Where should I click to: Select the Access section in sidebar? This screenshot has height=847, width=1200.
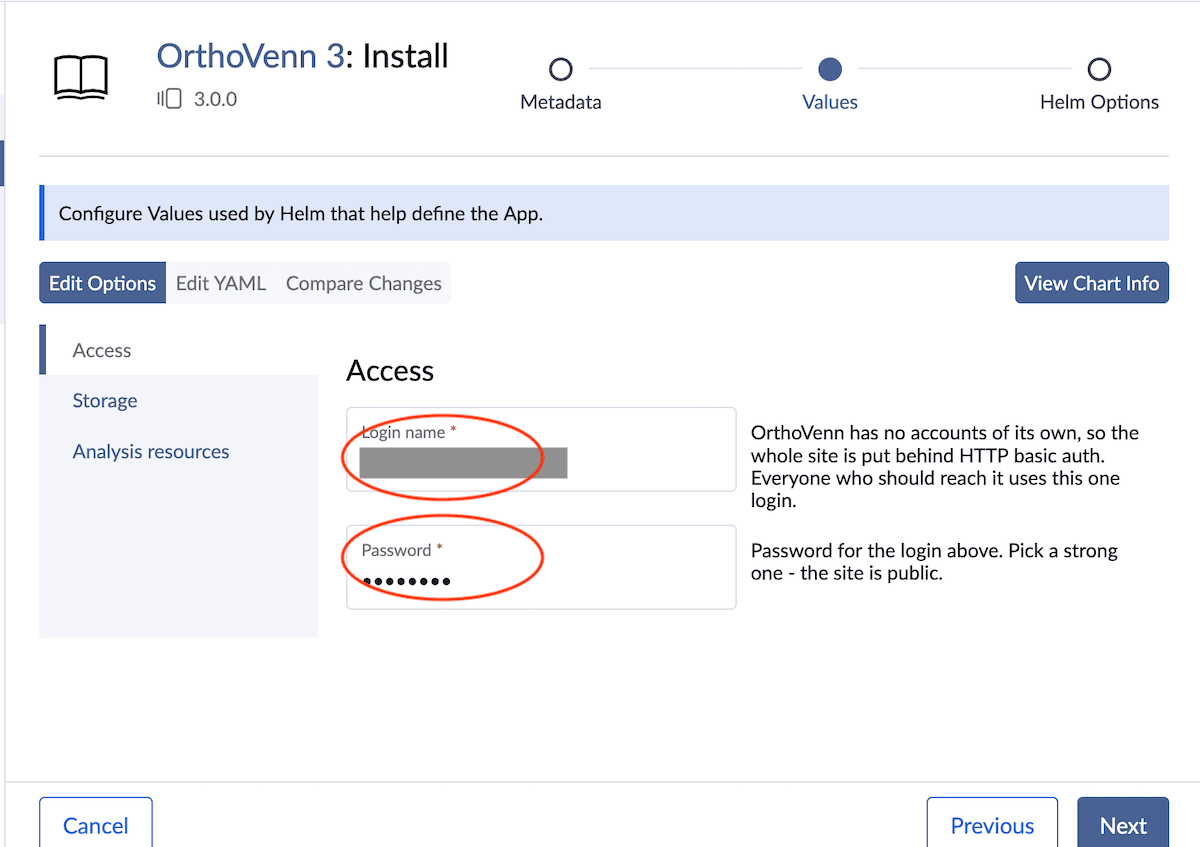click(x=179, y=350)
